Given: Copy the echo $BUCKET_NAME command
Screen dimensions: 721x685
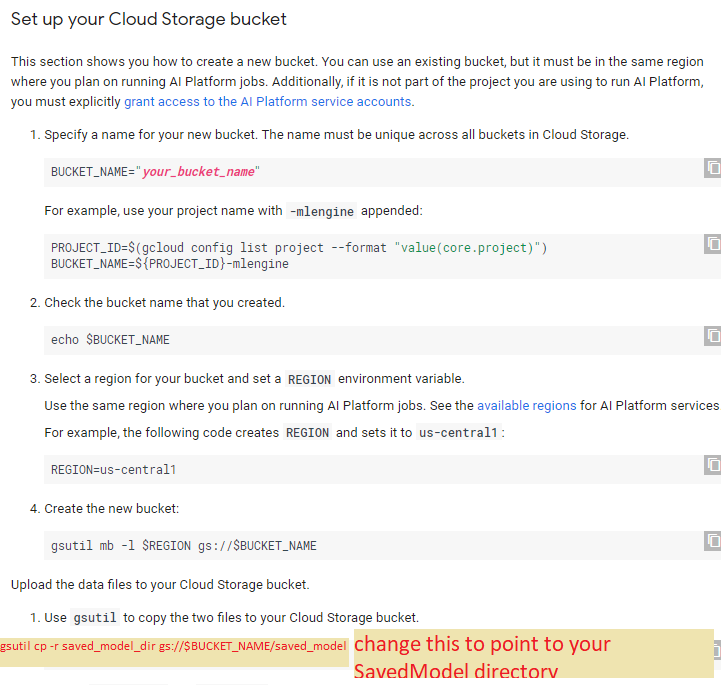Looking at the screenshot, I should pyautogui.click(x=712, y=335).
